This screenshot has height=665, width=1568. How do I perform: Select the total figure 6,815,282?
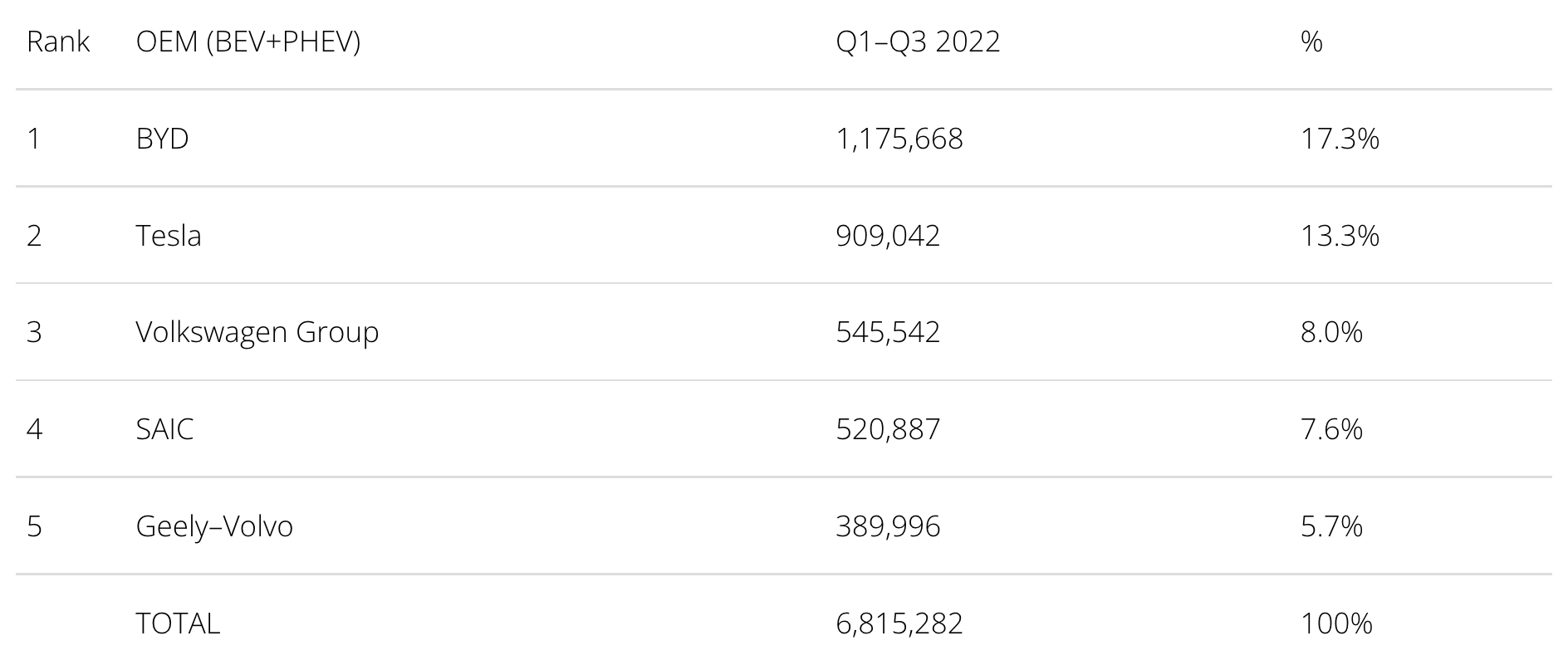(x=899, y=623)
